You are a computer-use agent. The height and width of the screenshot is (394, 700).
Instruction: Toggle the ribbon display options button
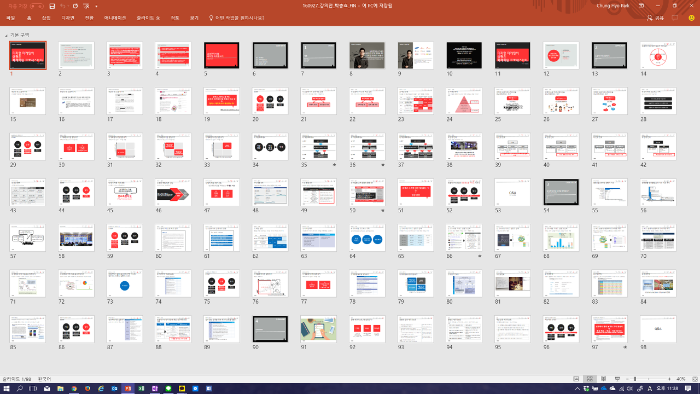click(642, 6)
